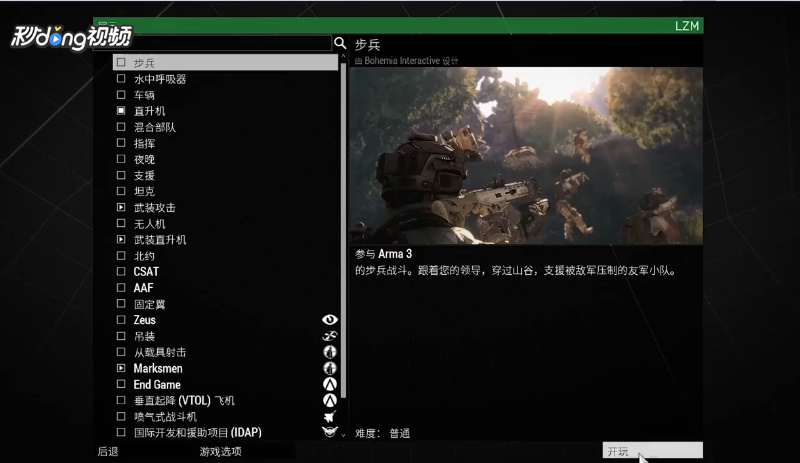Click the showcase list scrollbar thumb
Image resolution: width=800 pixels, height=463 pixels.
pyautogui.click(x=343, y=229)
